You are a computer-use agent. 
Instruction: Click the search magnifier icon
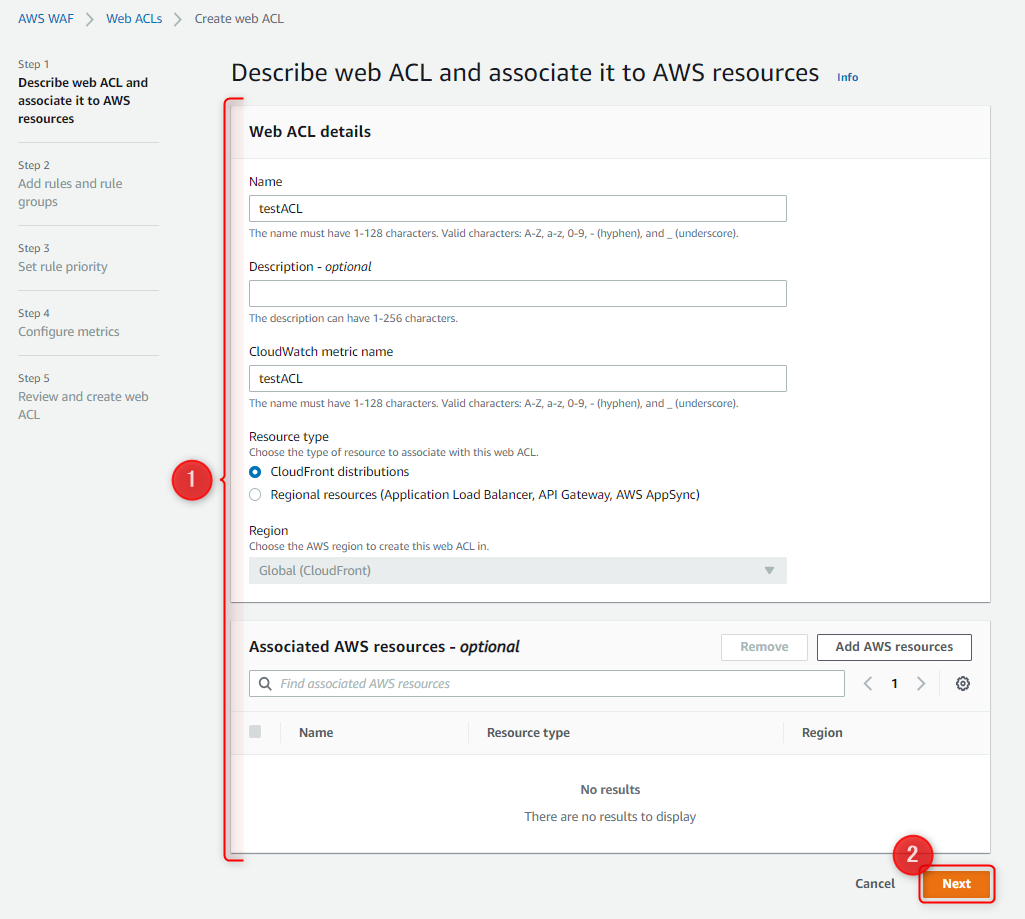(265, 684)
